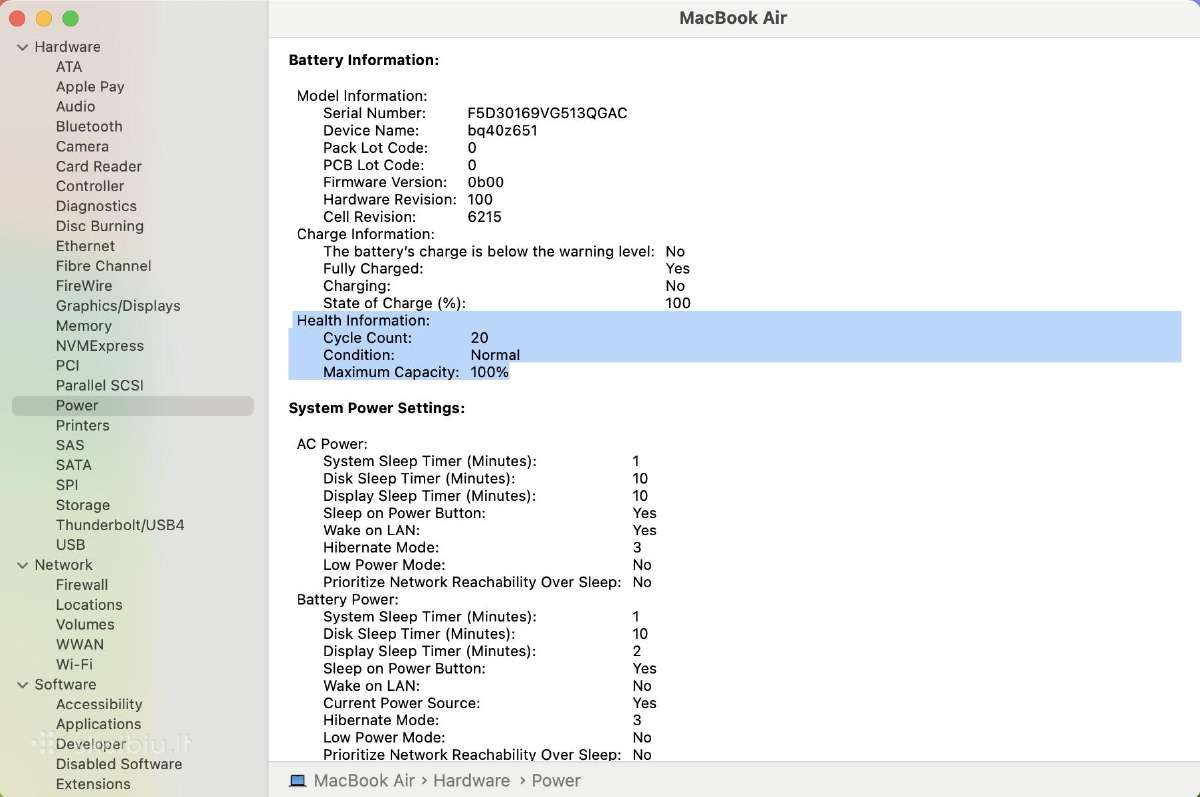Click the Network category label
The image size is (1200, 797).
[x=63, y=566]
